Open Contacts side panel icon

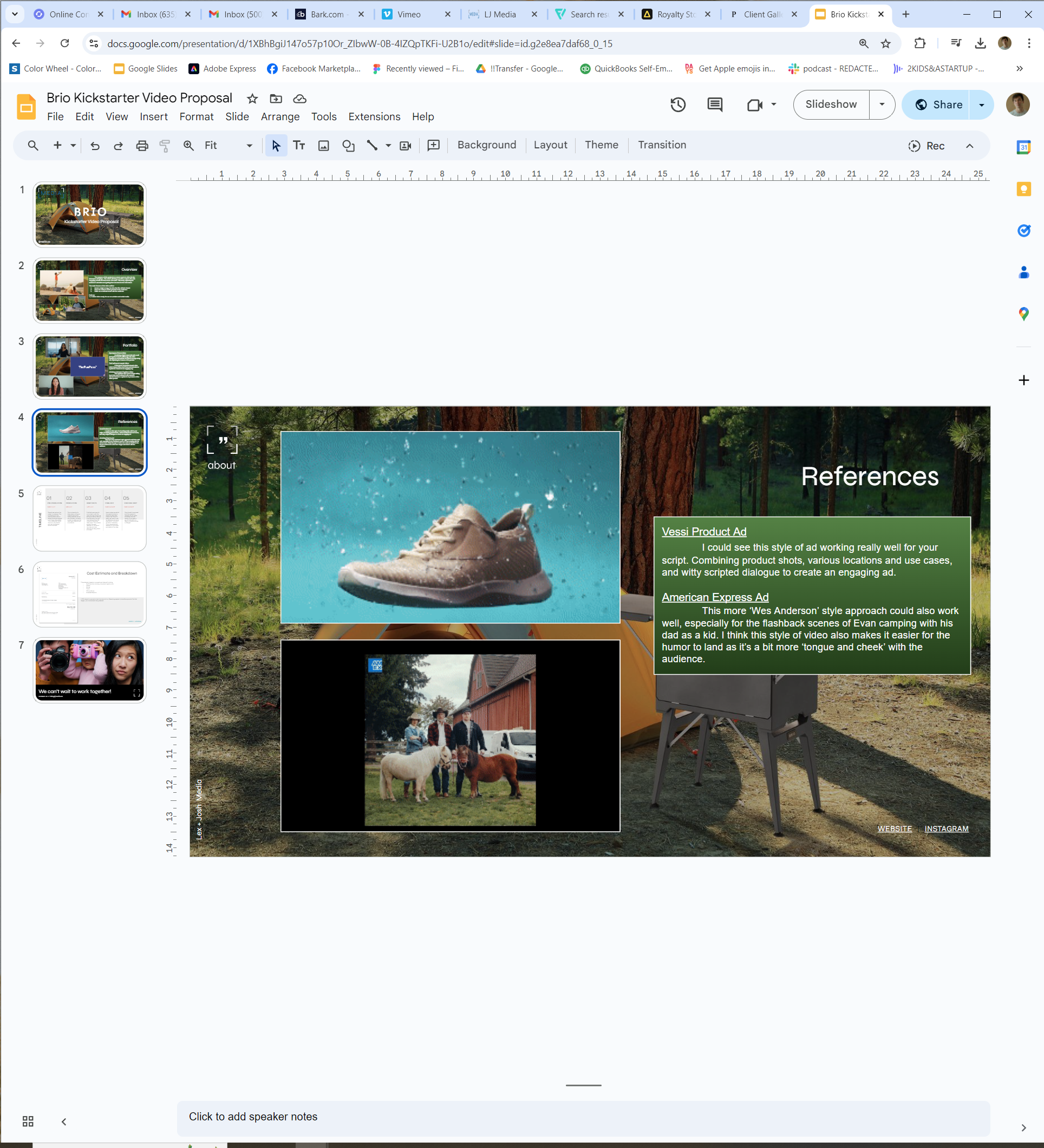pyautogui.click(x=1023, y=272)
